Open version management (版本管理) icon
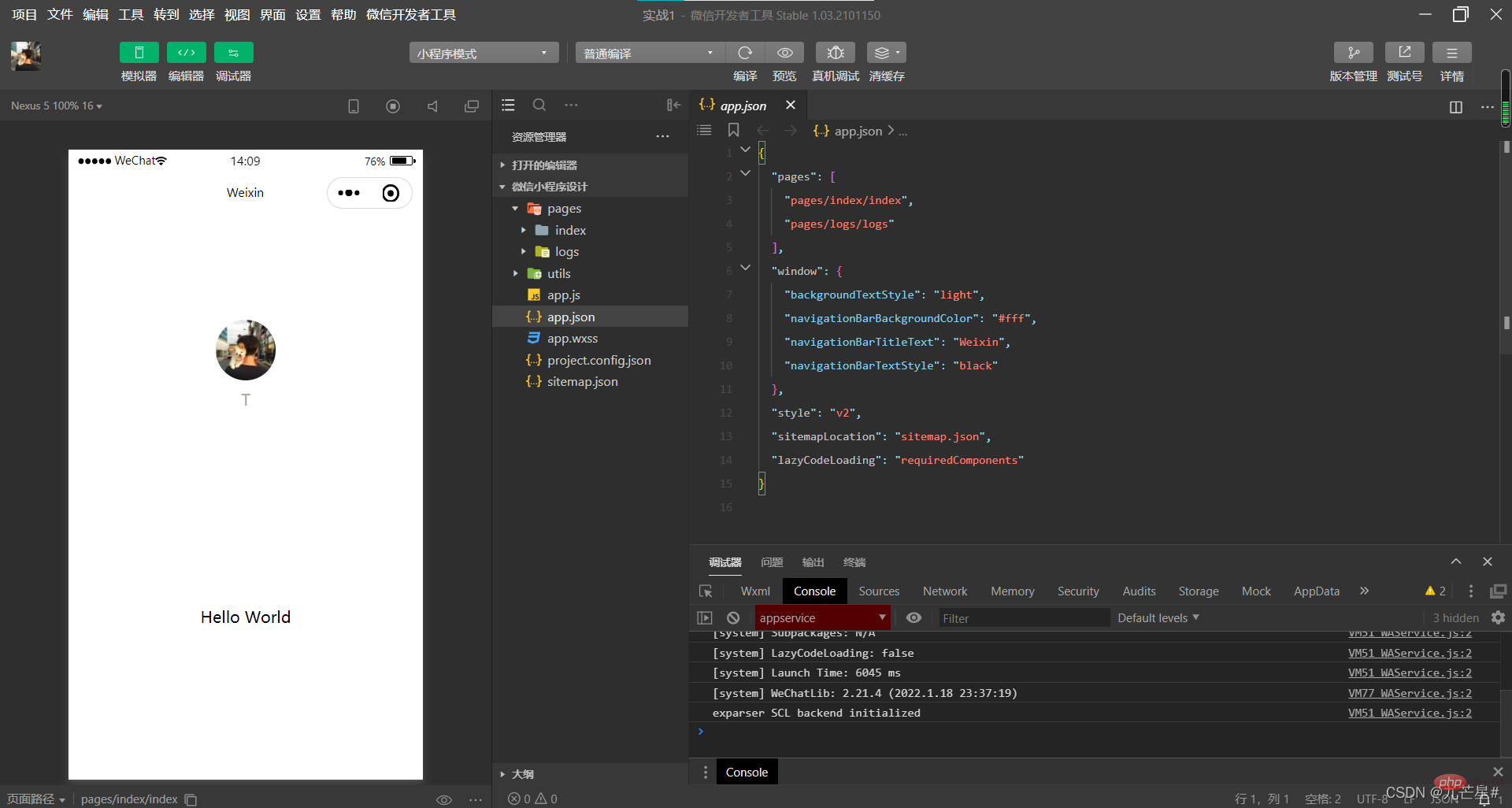The image size is (1512, 808). [x=1353, y=53]
